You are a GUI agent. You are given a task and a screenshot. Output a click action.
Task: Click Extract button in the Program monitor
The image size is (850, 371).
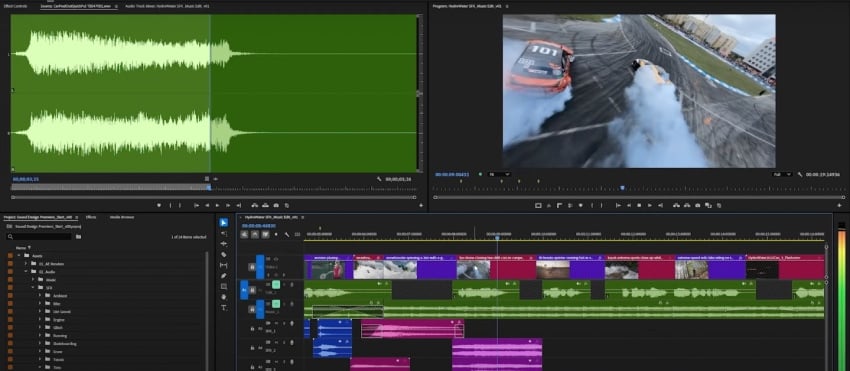pos(687,206)
